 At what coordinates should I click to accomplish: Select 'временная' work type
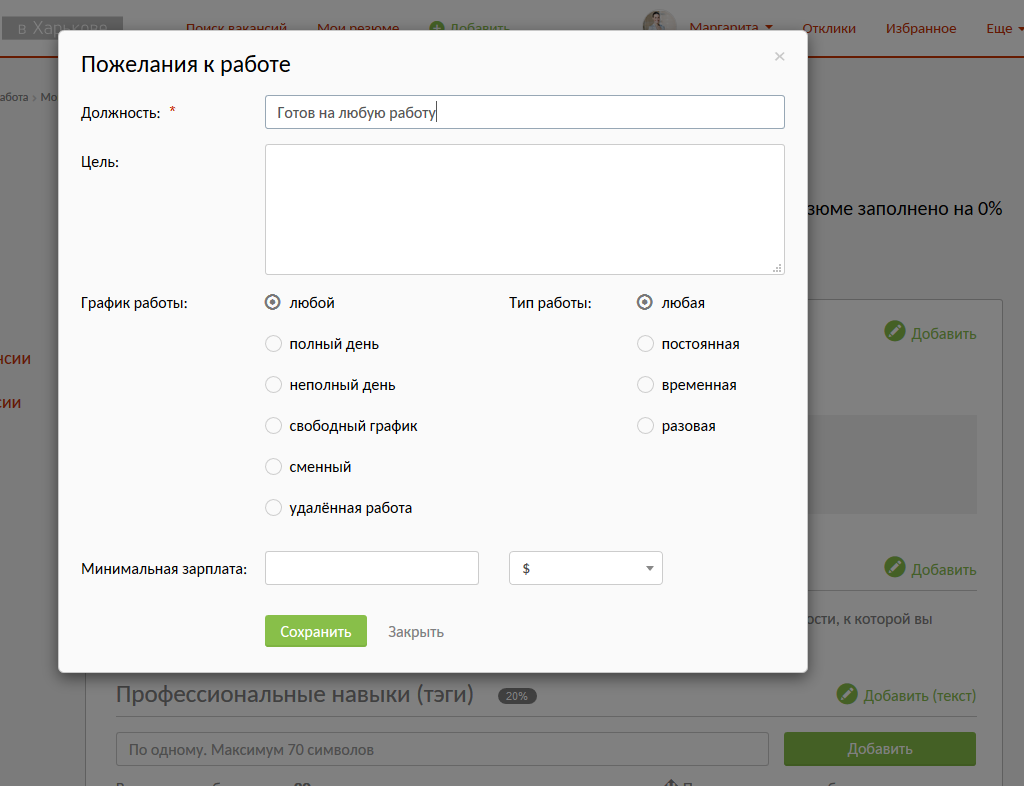tap(645, 385)
